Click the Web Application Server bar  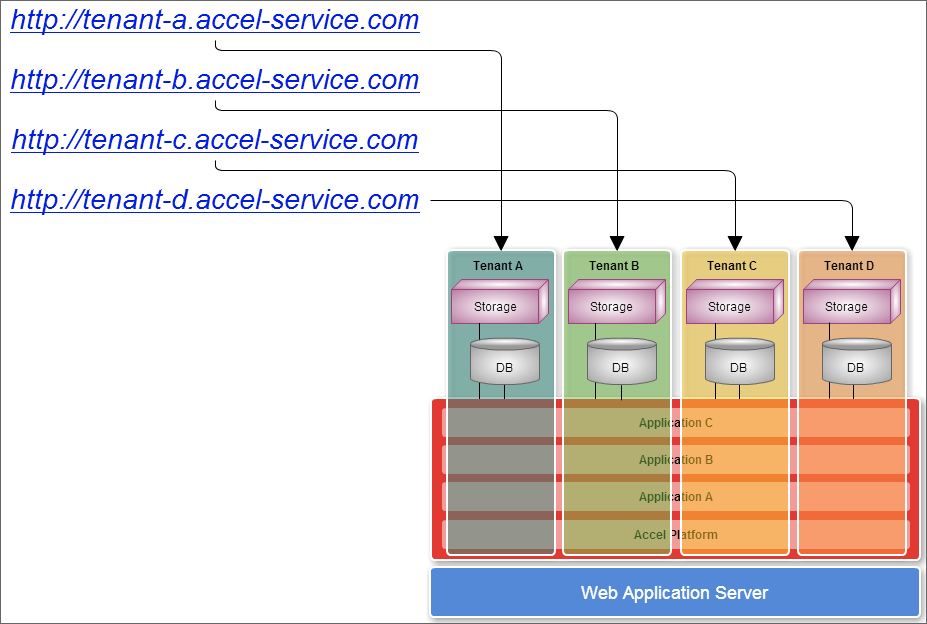(674, 592)
